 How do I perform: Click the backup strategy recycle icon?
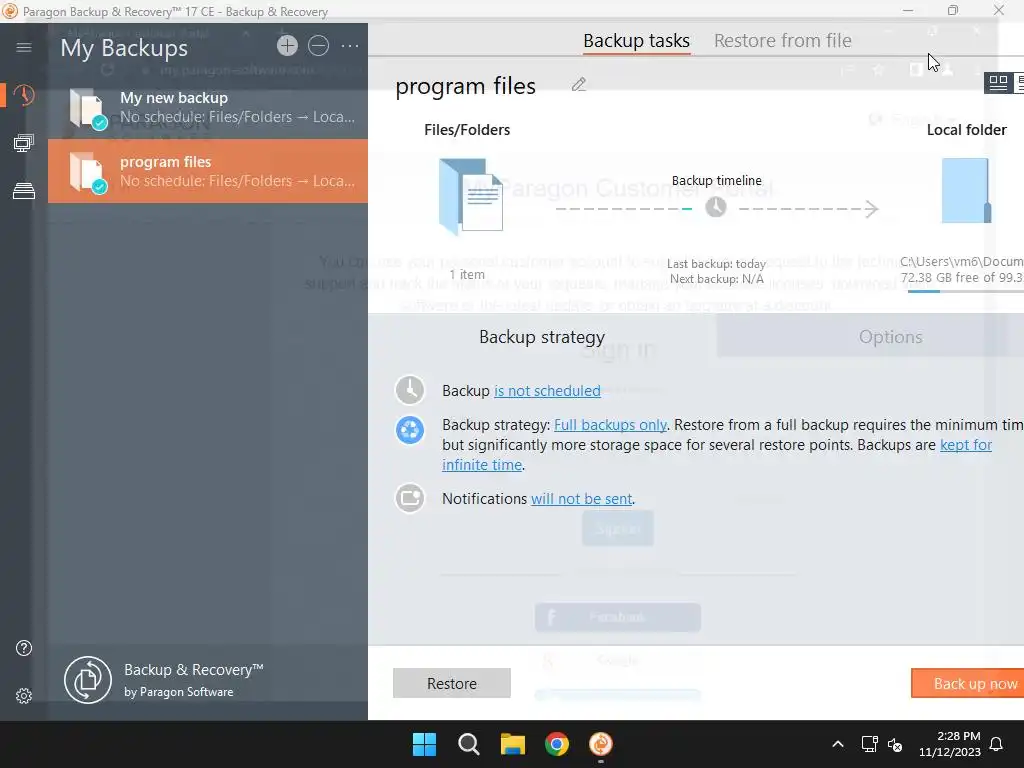(x=410, y=430)
